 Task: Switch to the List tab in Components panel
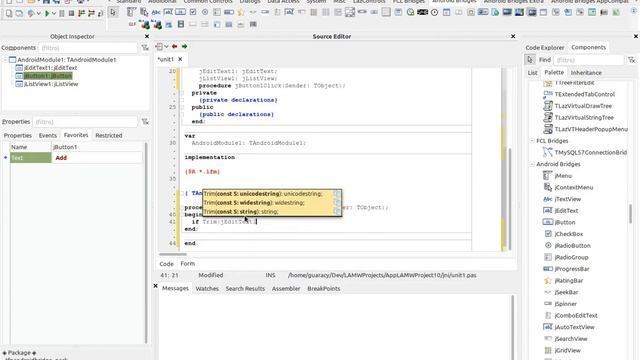pyautogui.click(x=532, y=73)
